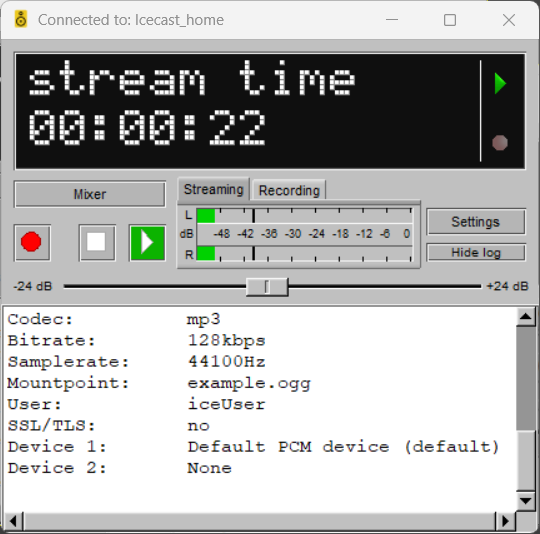Open the Mixer window

pyautogui.click(x=90, y=195)
